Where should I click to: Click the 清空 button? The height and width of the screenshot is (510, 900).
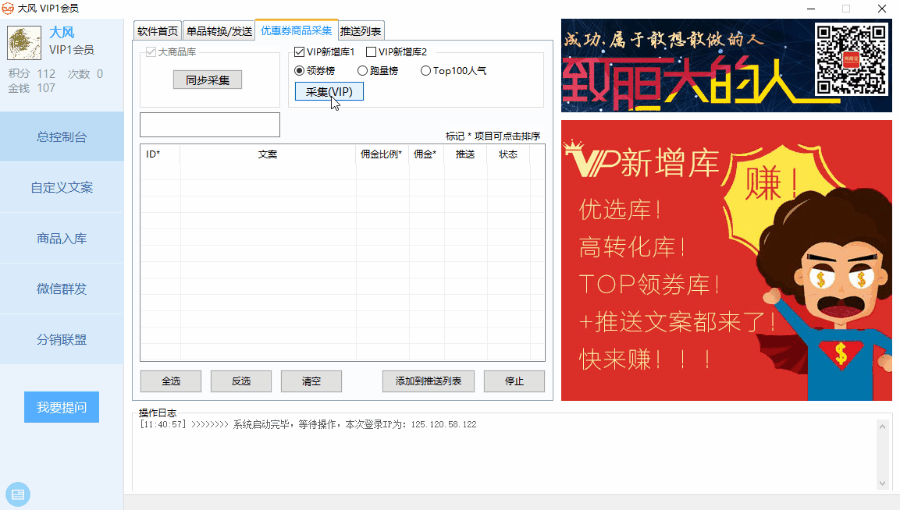pos(311,381)
